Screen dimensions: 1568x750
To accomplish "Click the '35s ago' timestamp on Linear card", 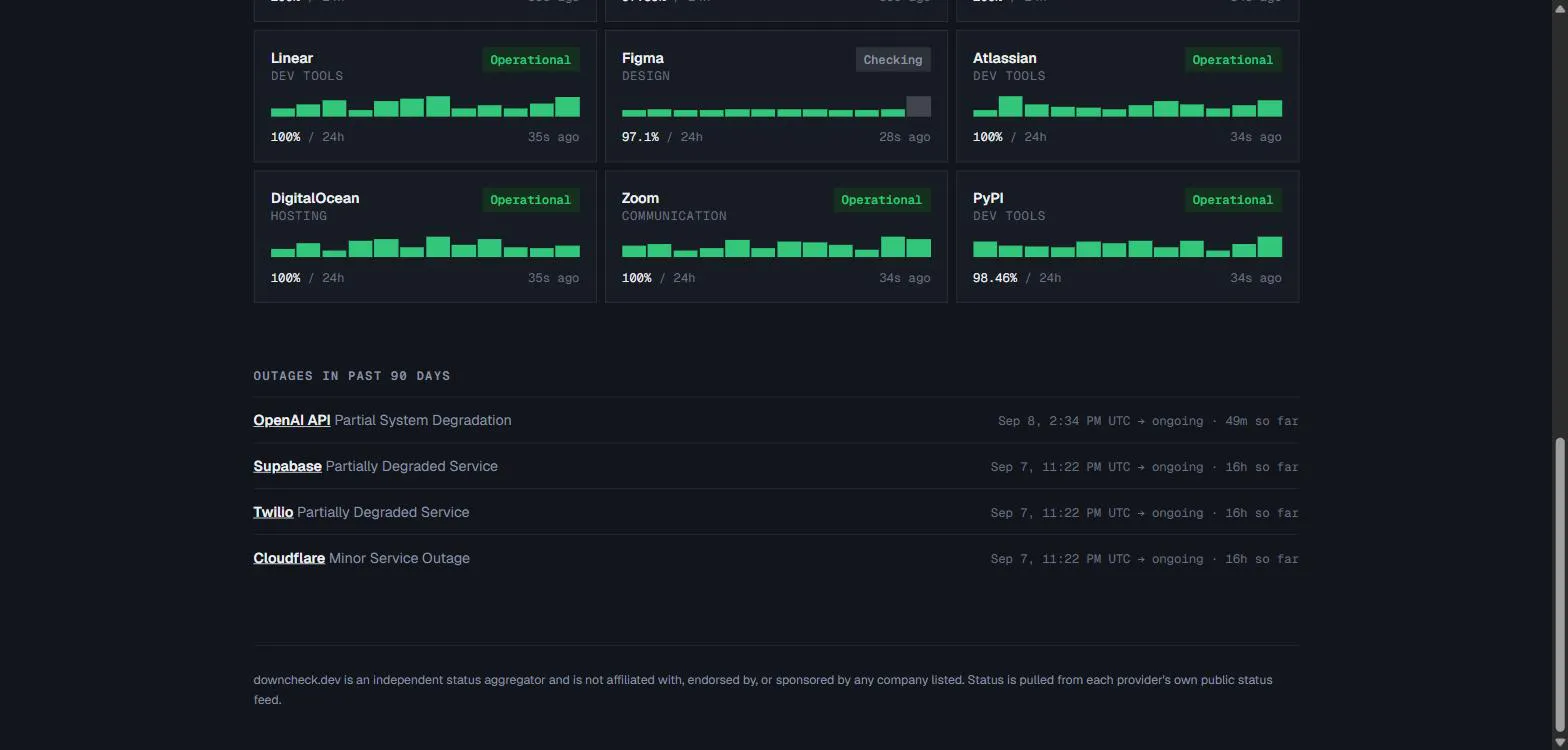I will pos(553,137).
